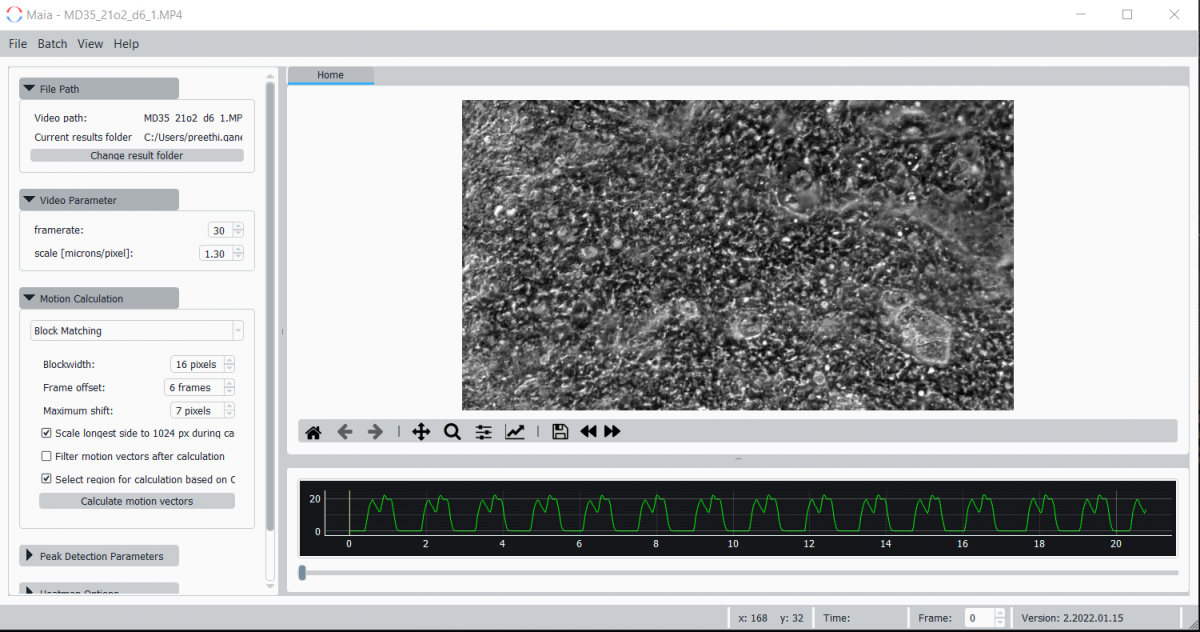Click the Time: label in status bar
The height and width of the screenshot is (632, 1200).
point(837,618)
